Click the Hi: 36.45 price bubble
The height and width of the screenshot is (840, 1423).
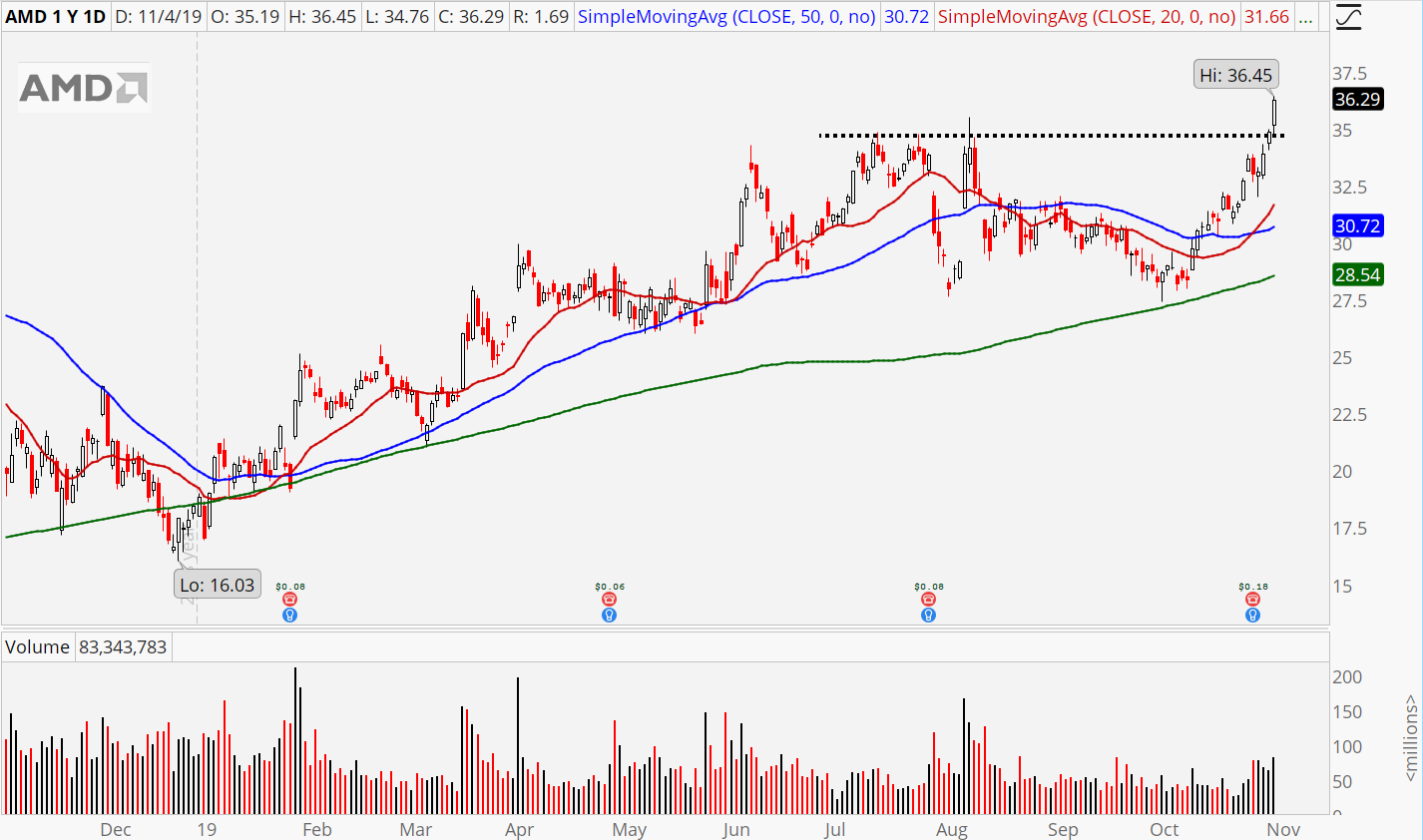point(1236,75)
